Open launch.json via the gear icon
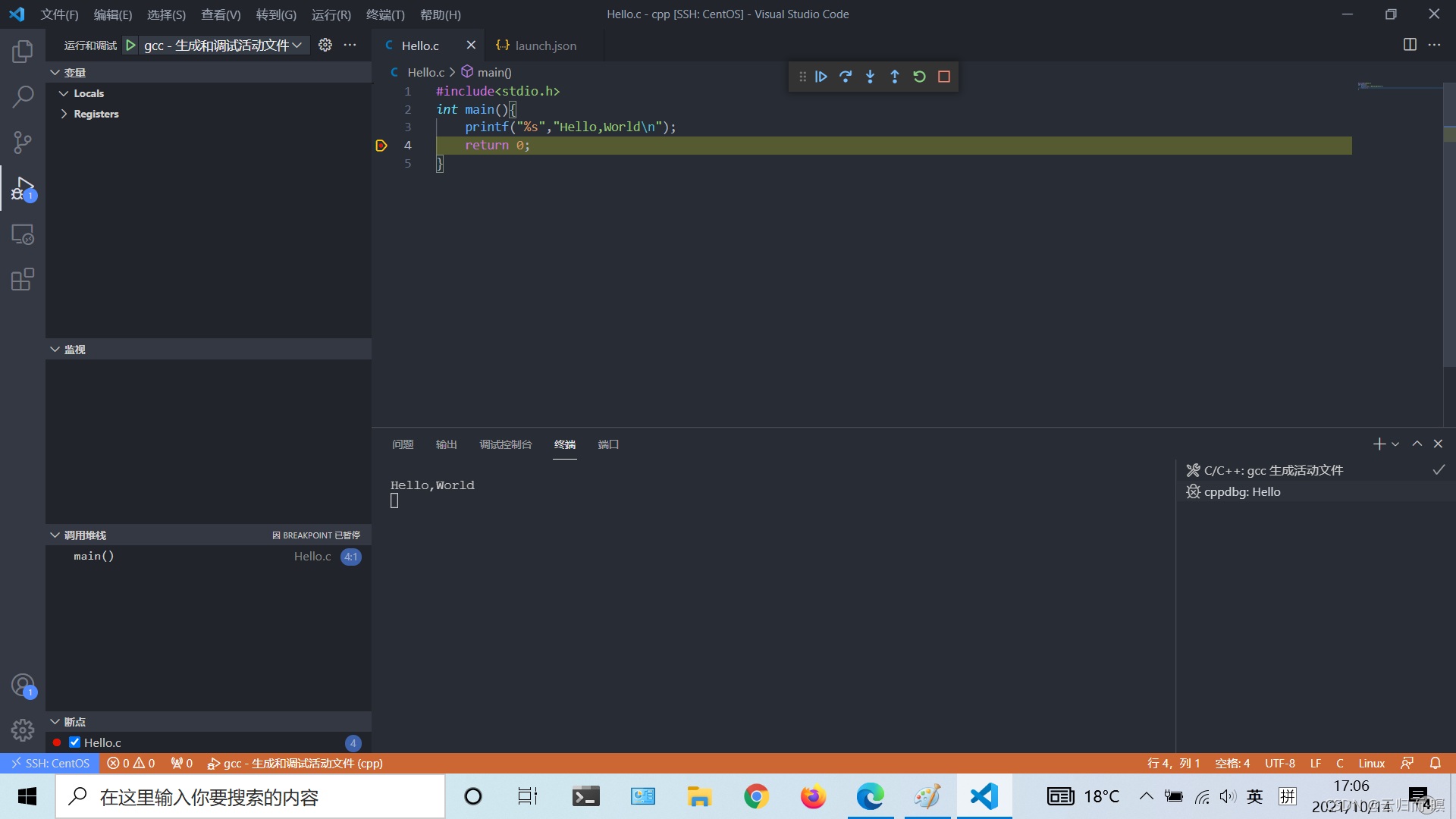 325,45
